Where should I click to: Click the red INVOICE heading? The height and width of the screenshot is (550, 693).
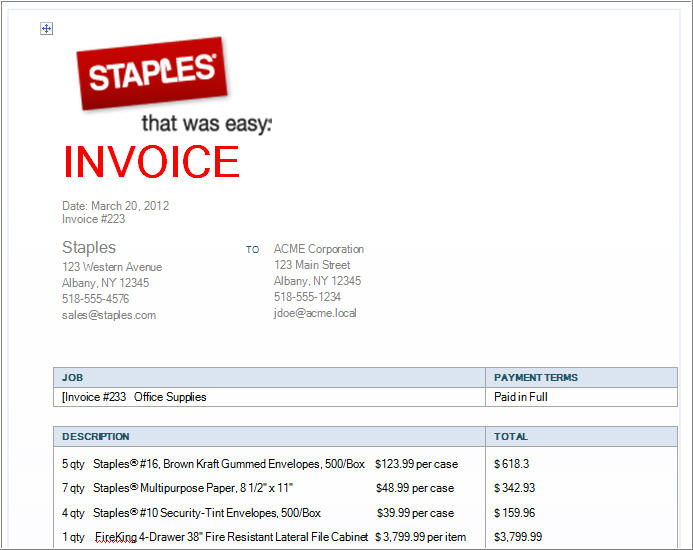(152, 162)
